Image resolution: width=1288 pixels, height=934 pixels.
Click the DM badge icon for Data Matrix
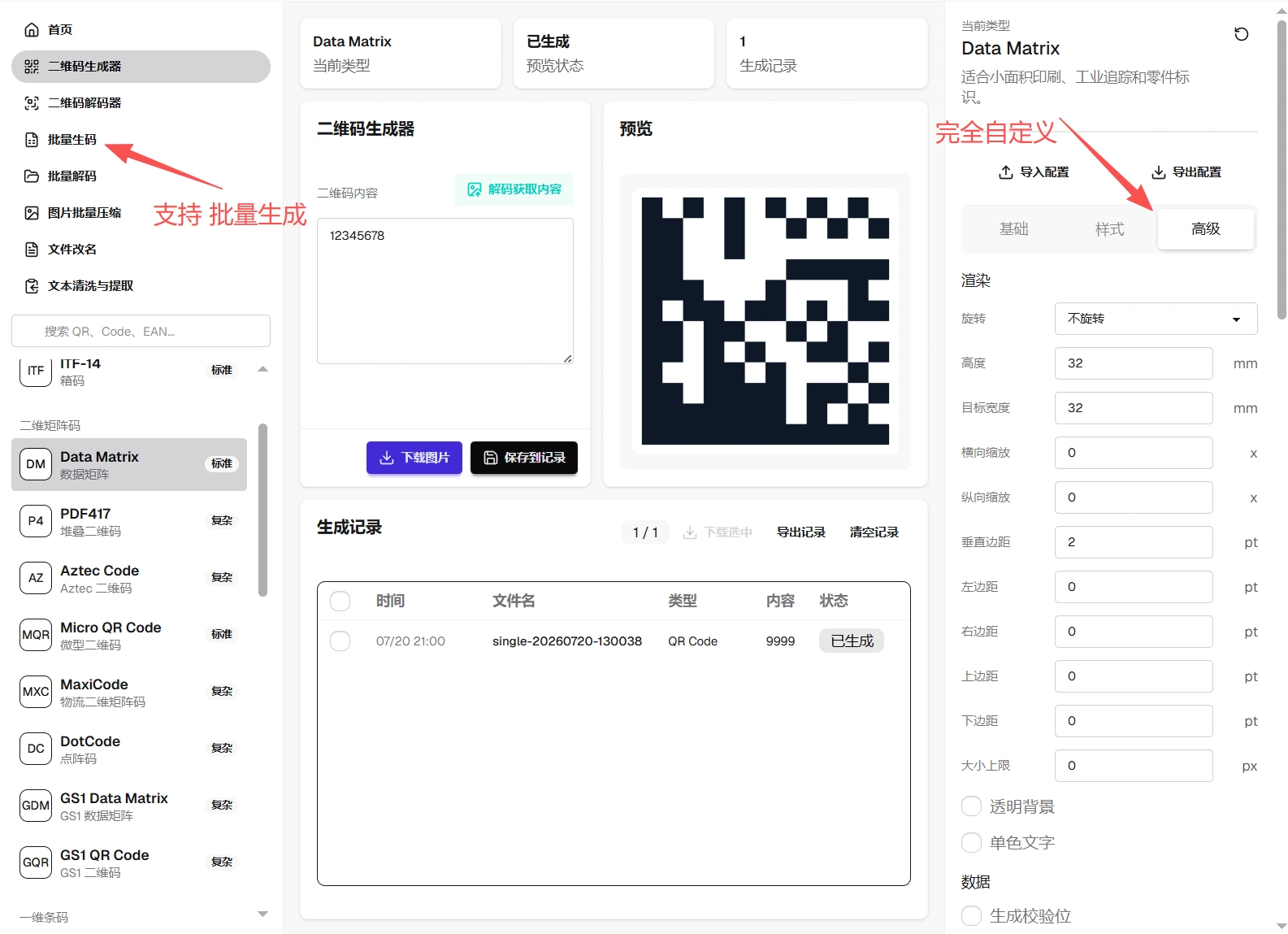[36, 464]
